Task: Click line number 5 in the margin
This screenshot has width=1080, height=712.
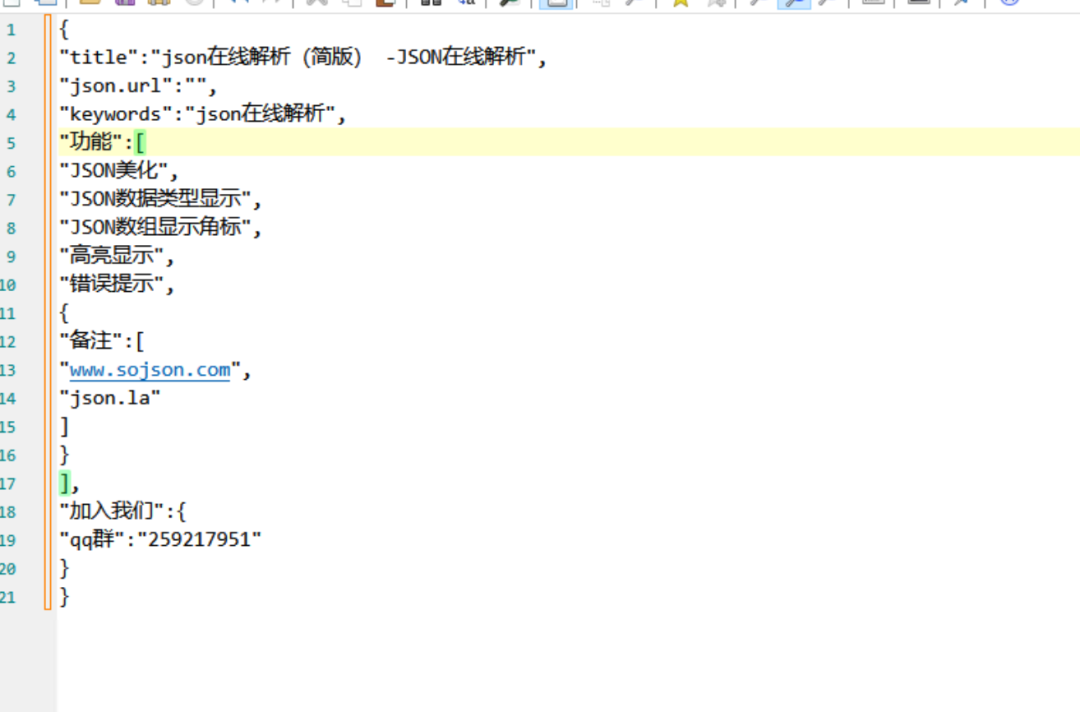Action: coord(11,143)
